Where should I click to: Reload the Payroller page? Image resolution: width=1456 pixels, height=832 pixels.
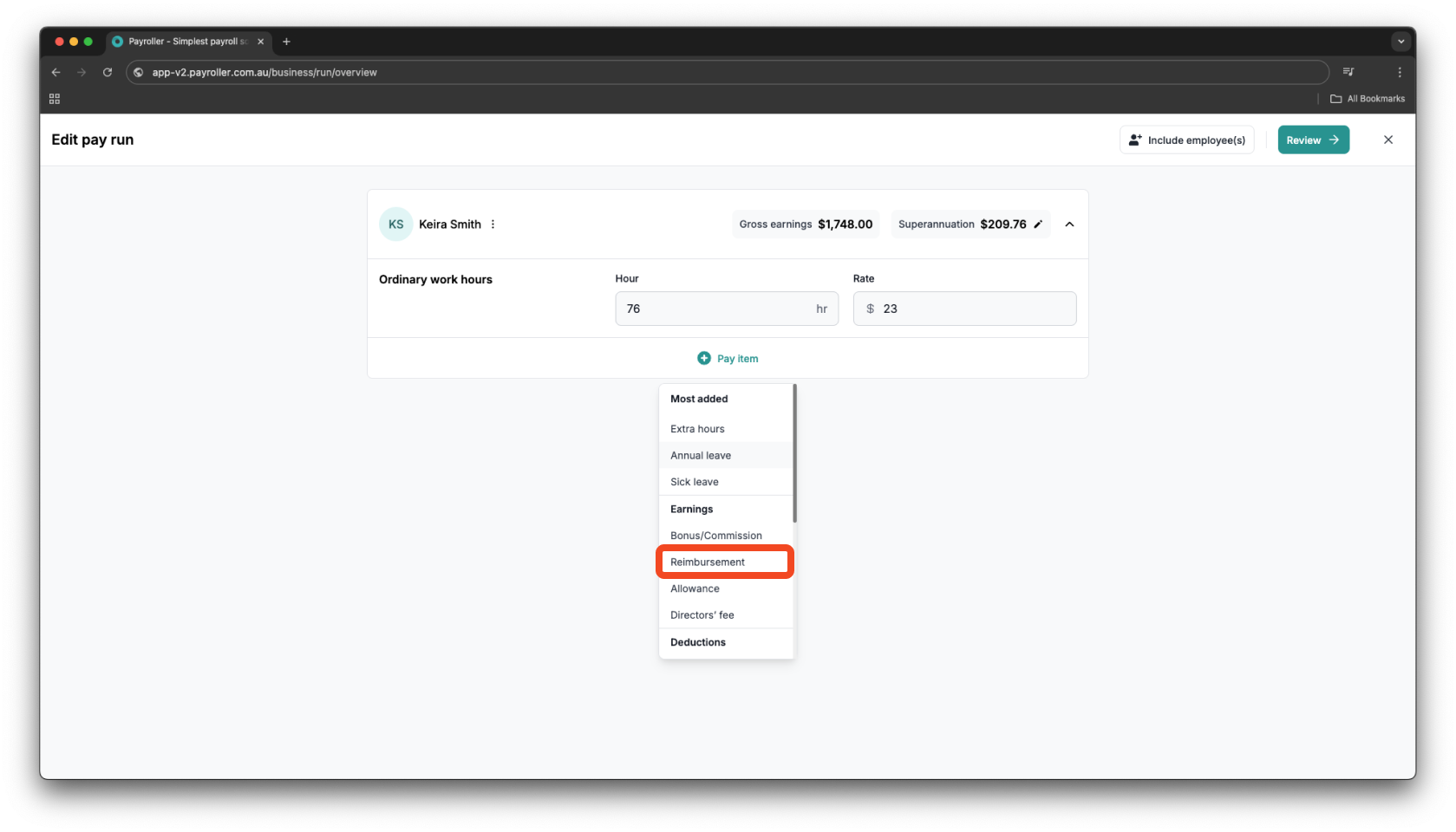tap(108, 72)
